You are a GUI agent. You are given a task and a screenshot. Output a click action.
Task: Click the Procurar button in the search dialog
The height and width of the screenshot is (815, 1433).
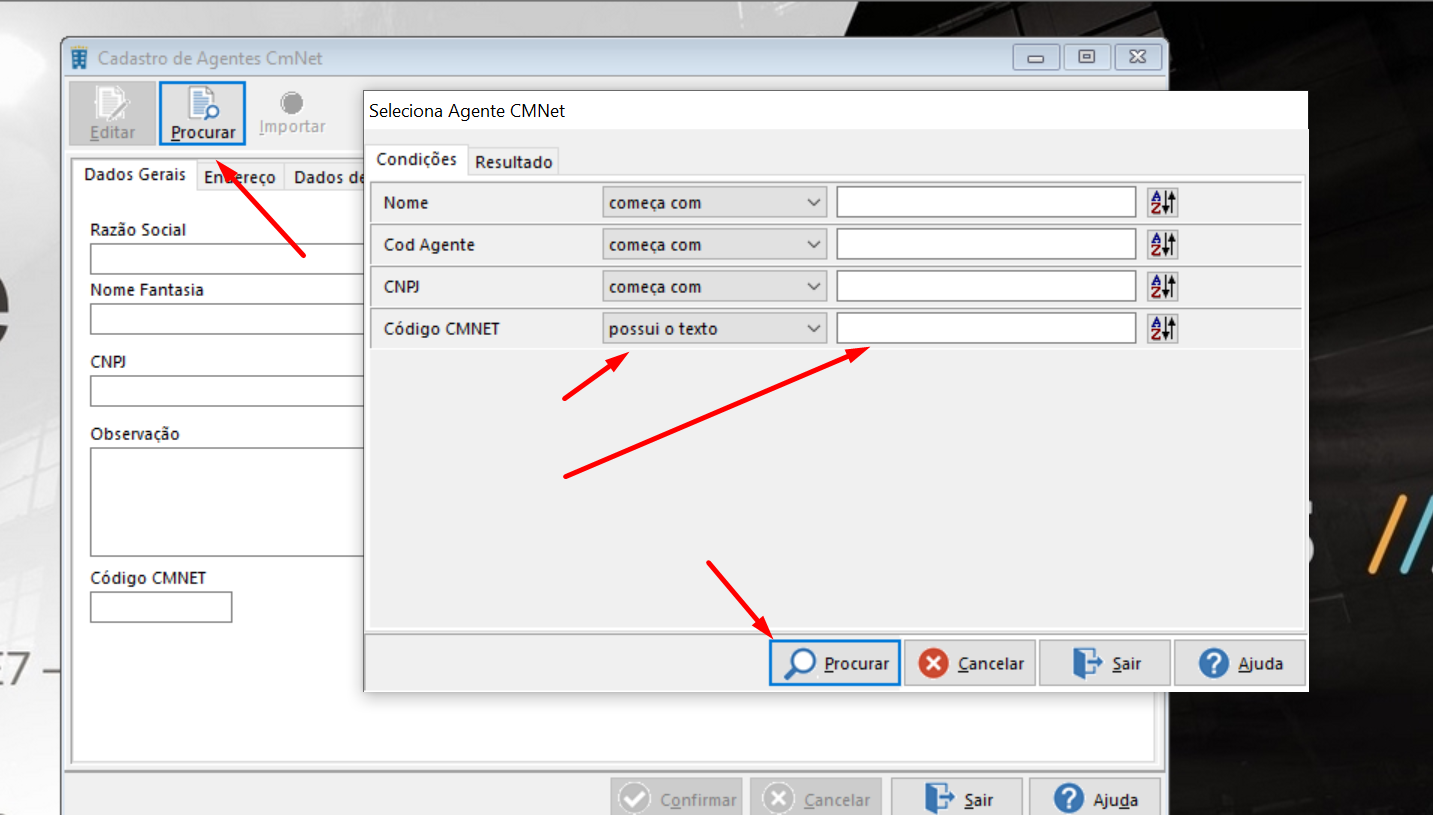pos(835,663)
